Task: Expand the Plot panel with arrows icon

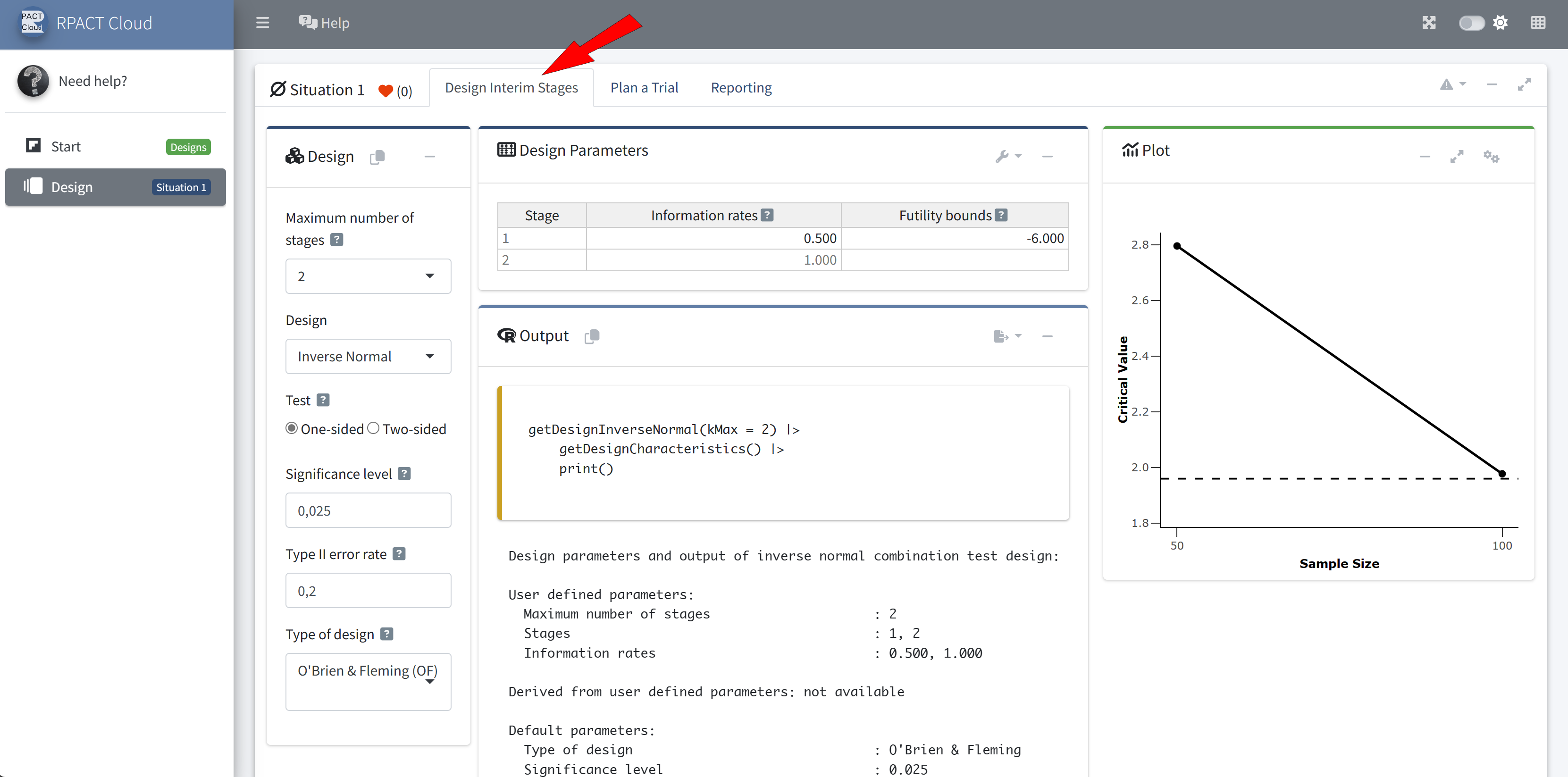Action: tap(1456, 156)
